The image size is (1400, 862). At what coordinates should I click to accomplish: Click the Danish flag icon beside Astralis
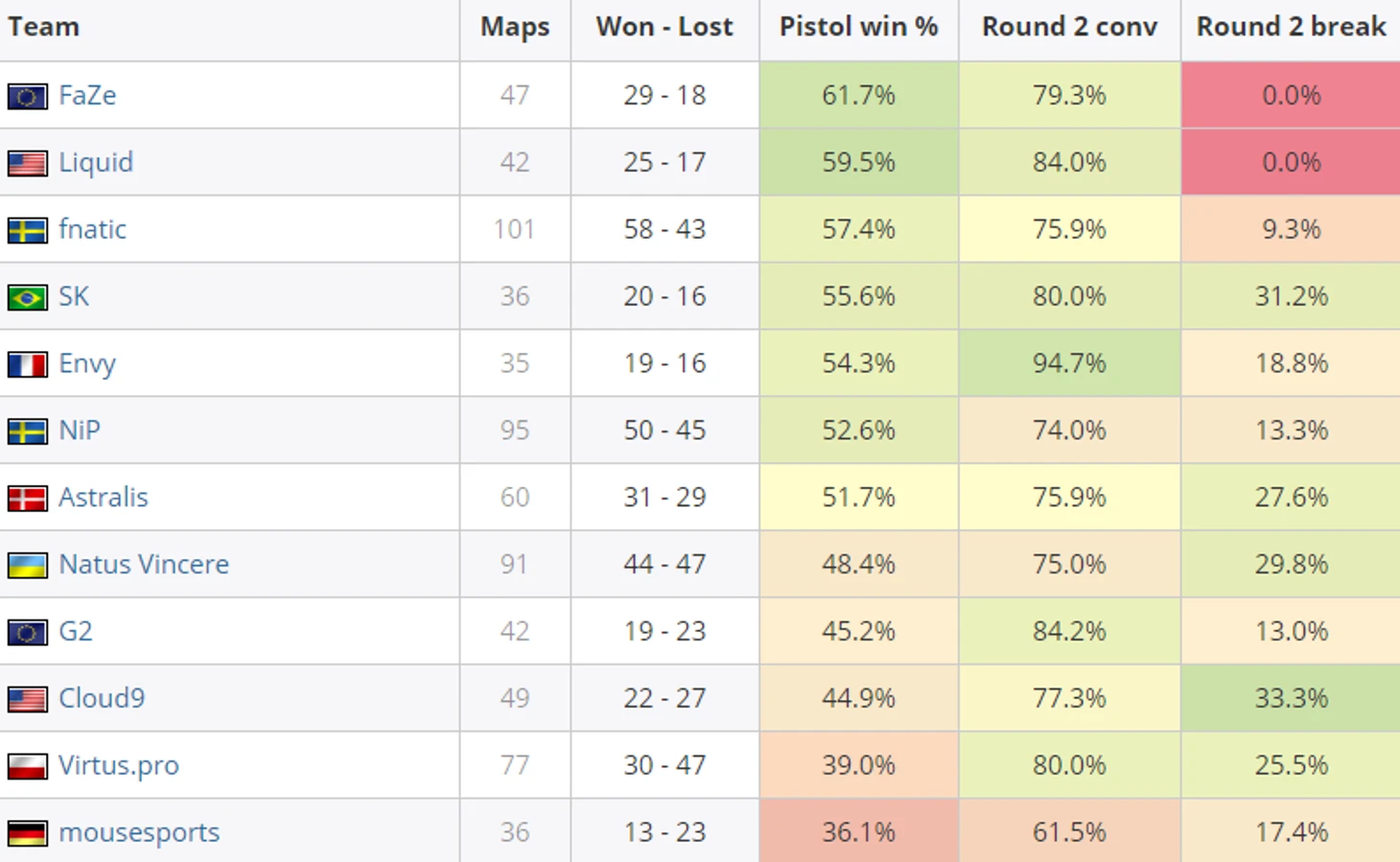[x=27, y=498]
